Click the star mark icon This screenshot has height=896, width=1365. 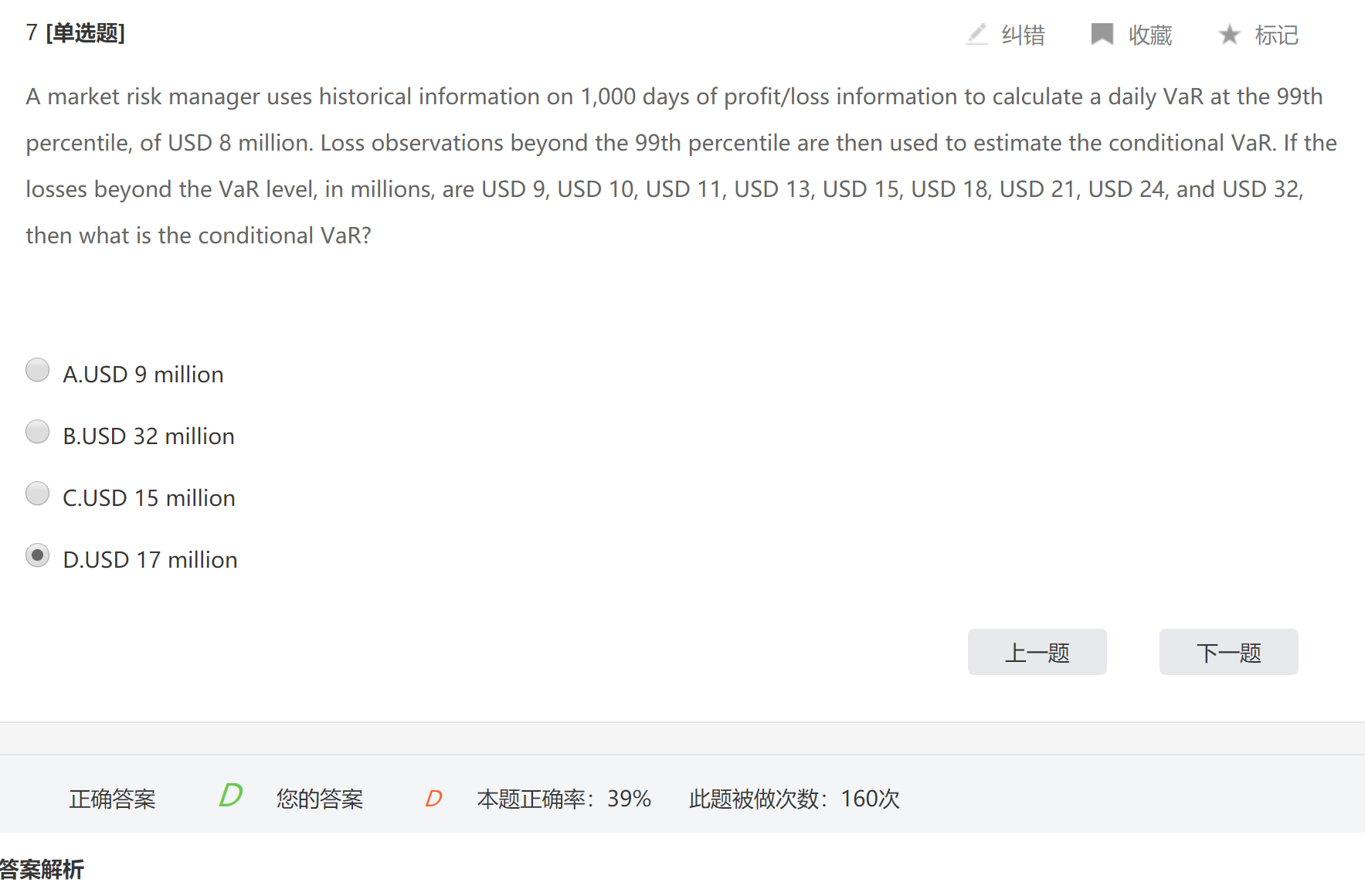tap(1229, 35)
